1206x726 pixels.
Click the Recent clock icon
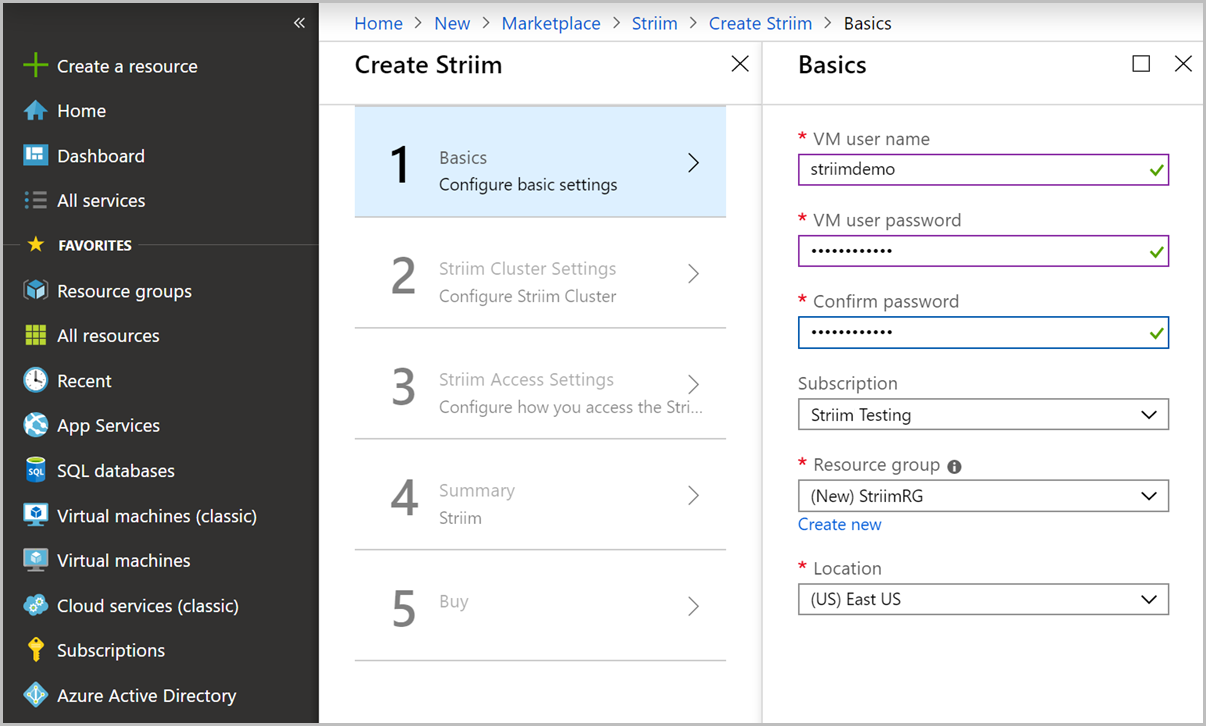34,380
